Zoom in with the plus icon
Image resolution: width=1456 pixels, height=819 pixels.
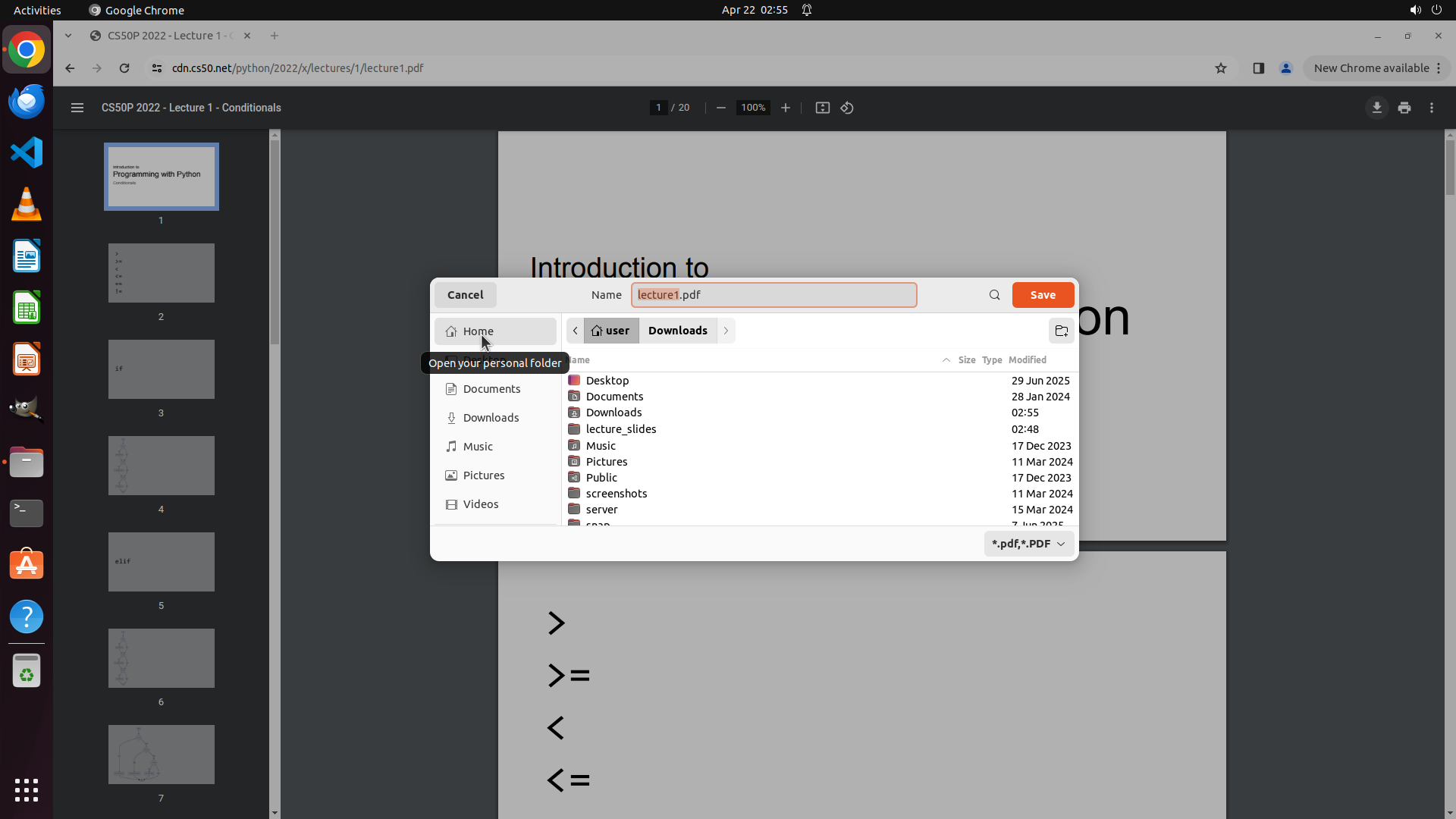pos(786,108)
